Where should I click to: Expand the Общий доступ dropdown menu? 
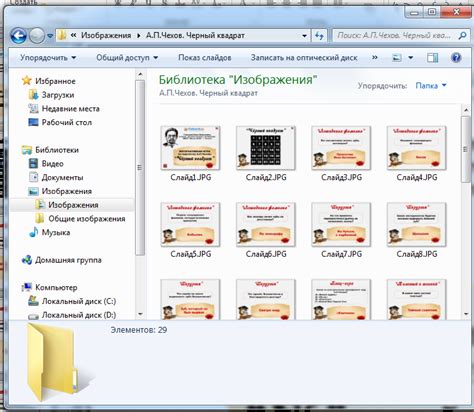tap(127, 58)
